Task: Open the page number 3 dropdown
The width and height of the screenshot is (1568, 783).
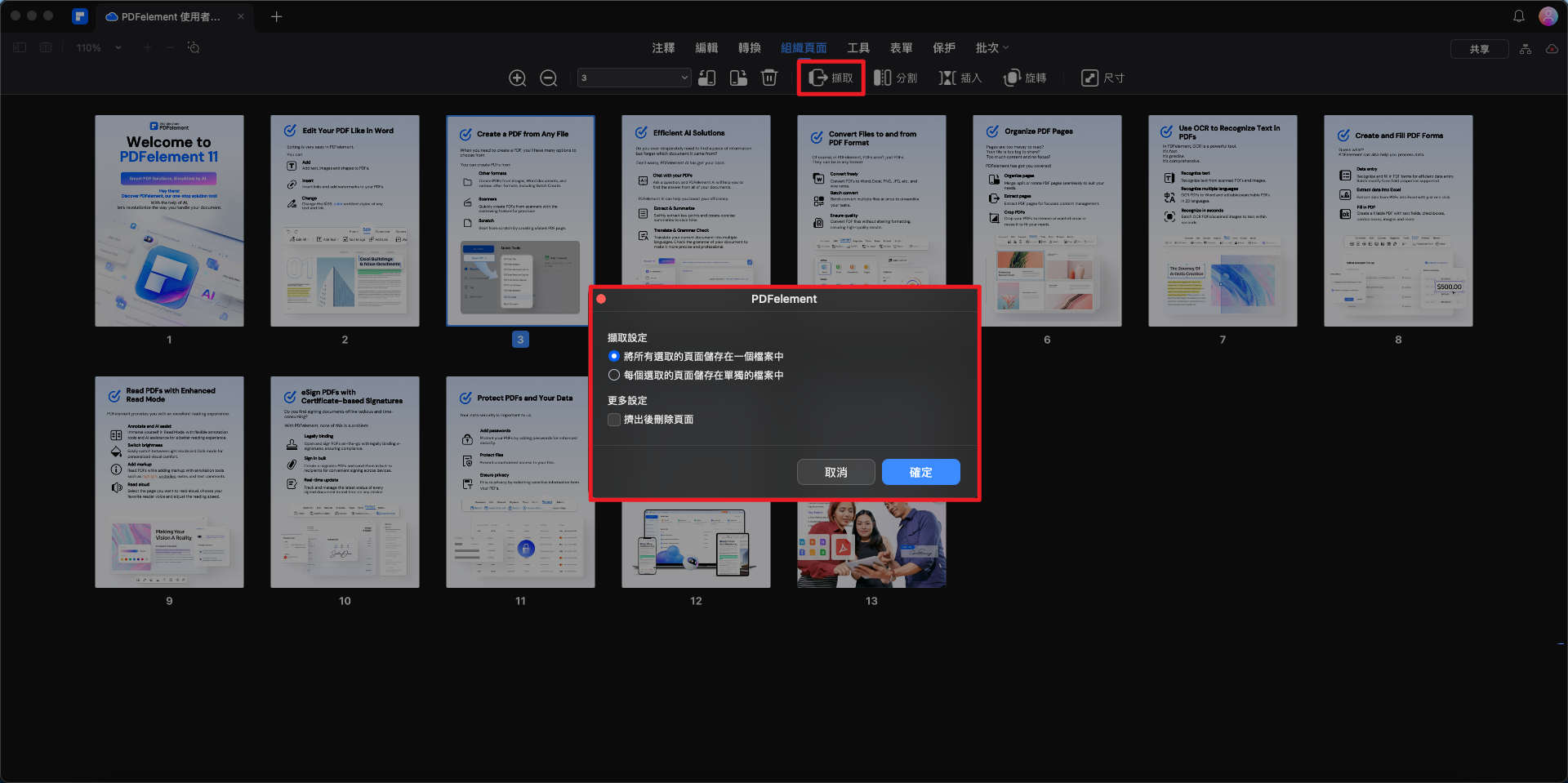Action: [x=634, y=78]
